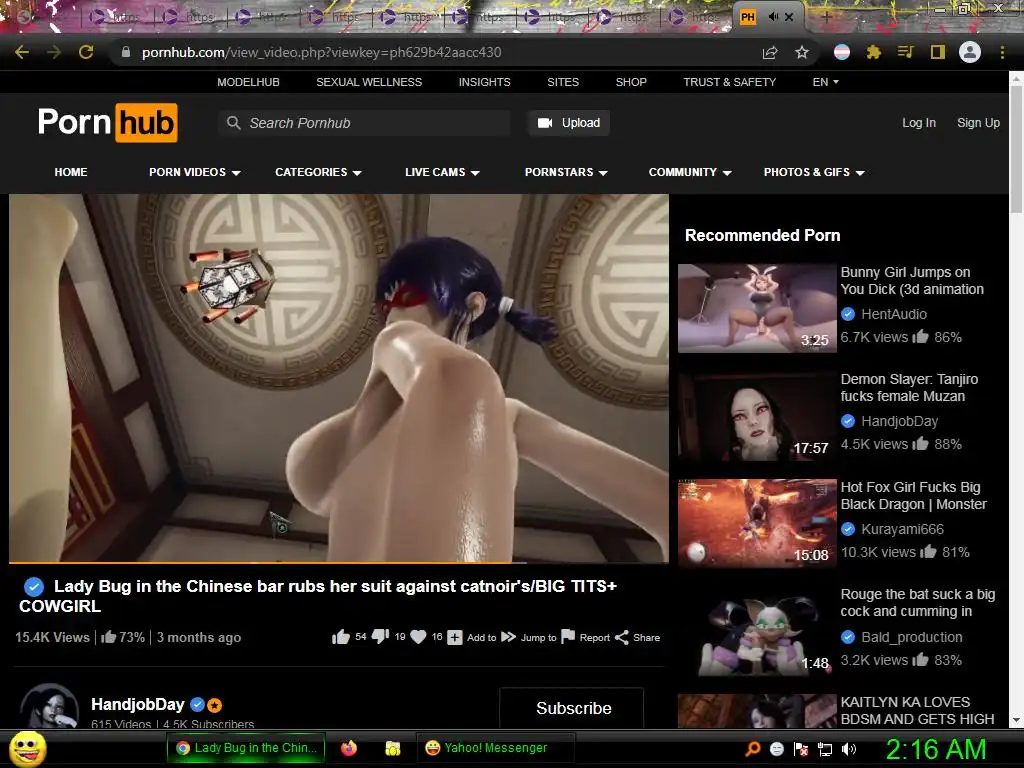Expand the CATEGORIES dropdown menu
The image size is (1024, 768).
click(x=318, y=172)
